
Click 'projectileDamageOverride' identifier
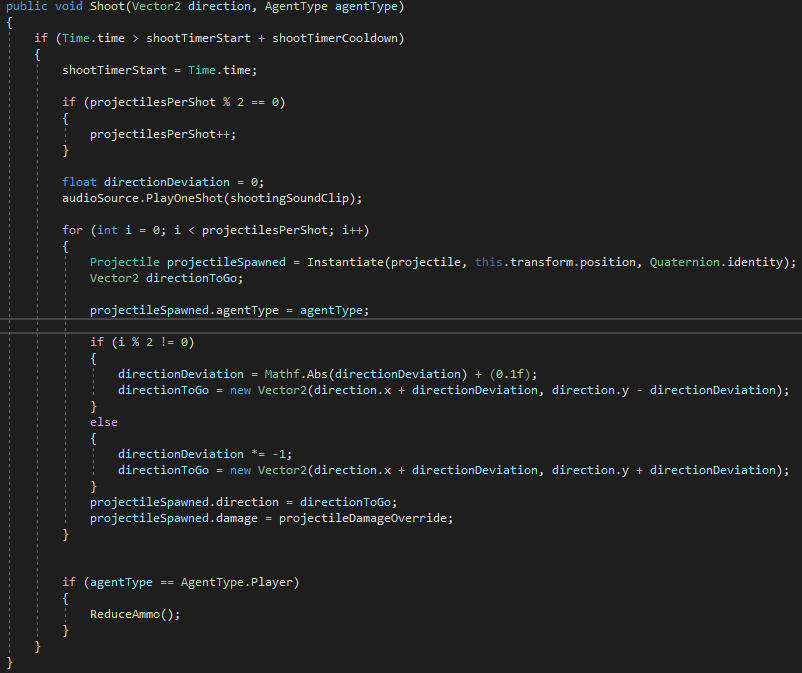[x=363, y=519]
